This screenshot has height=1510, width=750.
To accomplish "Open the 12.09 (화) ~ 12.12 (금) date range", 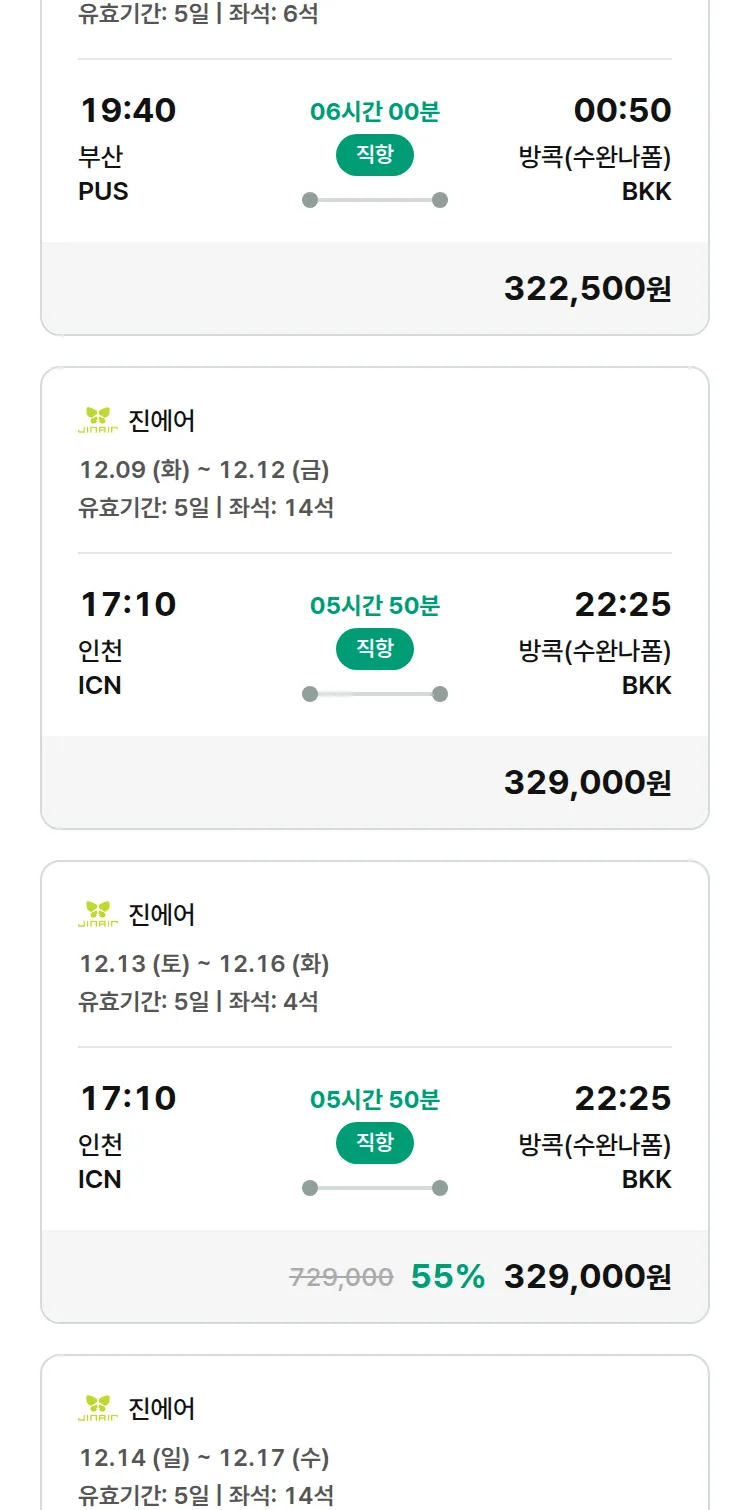I will tap(204, 470).
